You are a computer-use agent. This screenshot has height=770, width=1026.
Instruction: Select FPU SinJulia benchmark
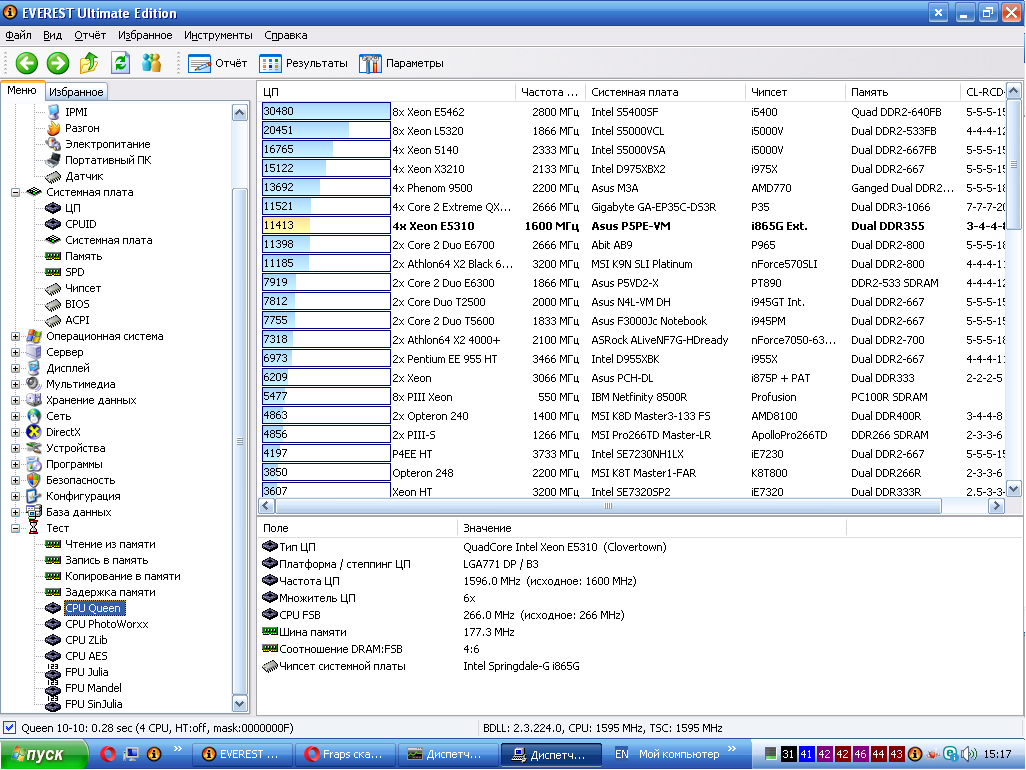(94, 704)
